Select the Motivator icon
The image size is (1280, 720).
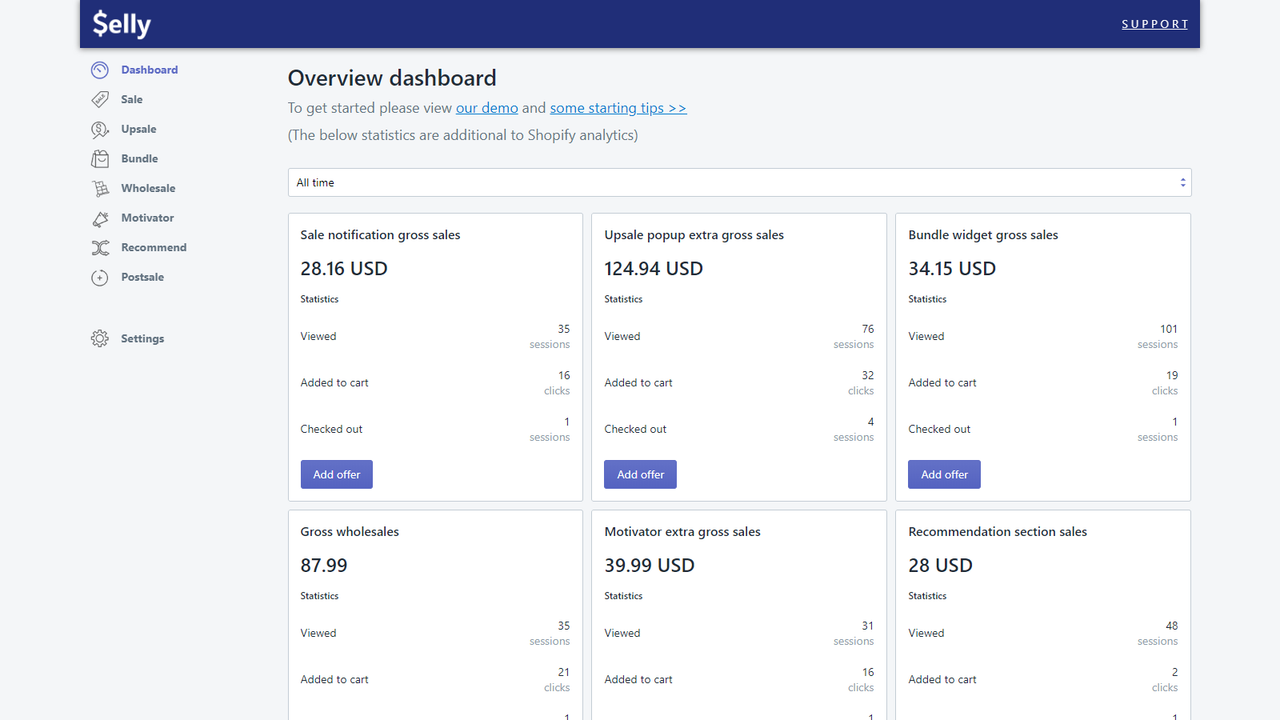click(x=99, y=218)
